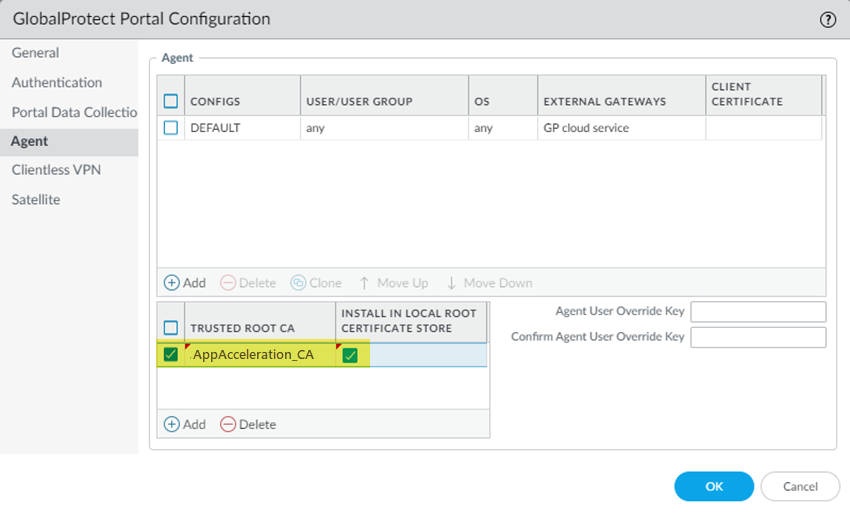The height and width of the screenshot is (513, 850).
Task: Click the Move Down arrow icon
Action: point(452,283)
